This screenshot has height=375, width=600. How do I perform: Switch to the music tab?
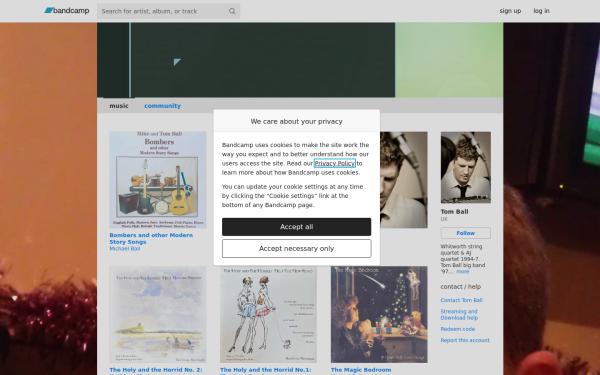click(x=119, y=106)
